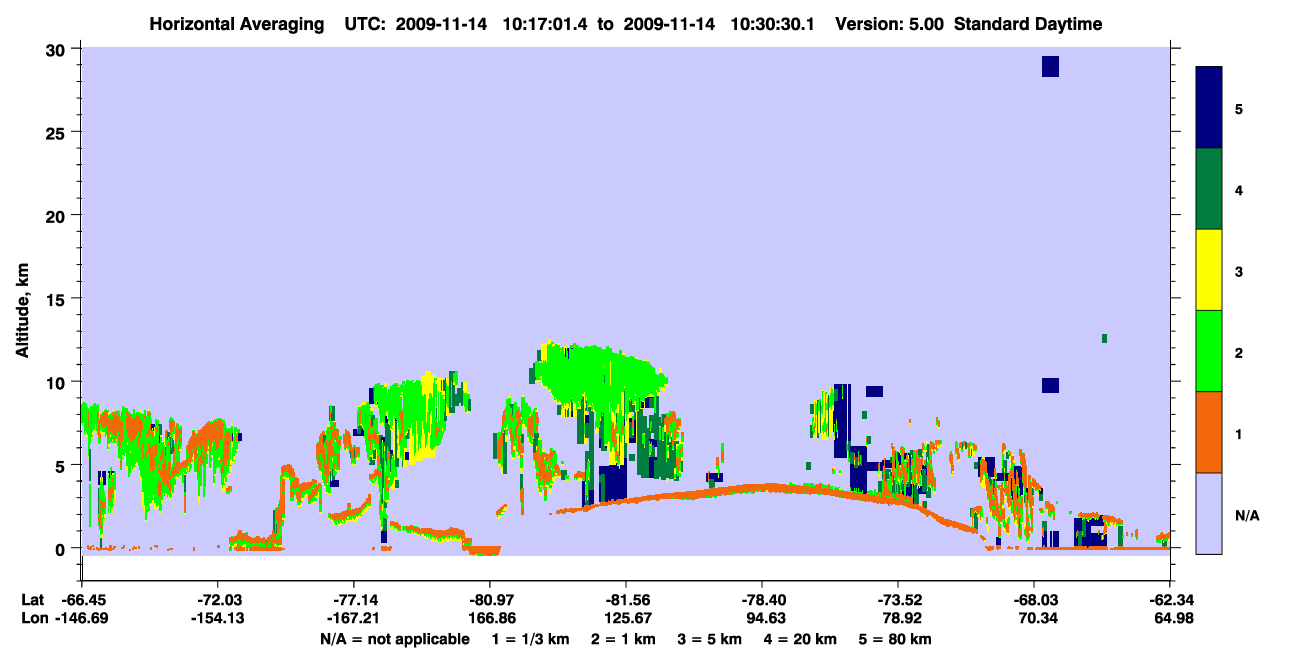Click 'Standard Daytime' in the title

1028,24
